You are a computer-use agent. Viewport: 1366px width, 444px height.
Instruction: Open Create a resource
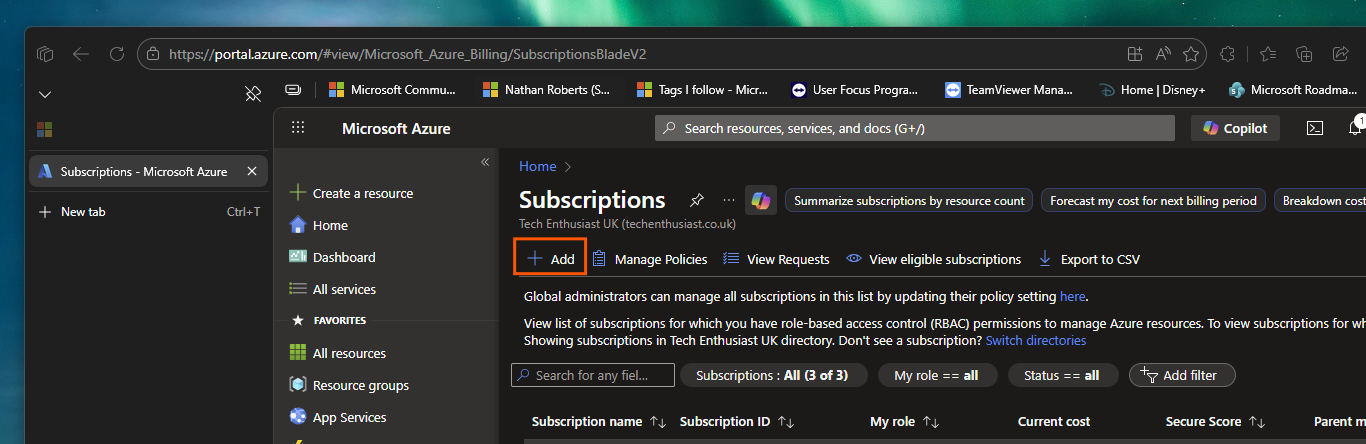tap(351, 193)
